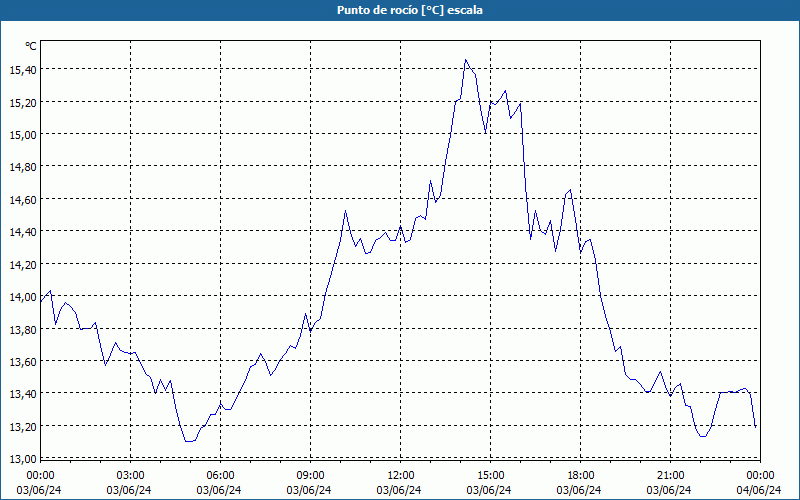This screenshot has height=500, width=800.
Task: Click the curve's lowest dip near 05:00
Action: [x=189, y=441]
